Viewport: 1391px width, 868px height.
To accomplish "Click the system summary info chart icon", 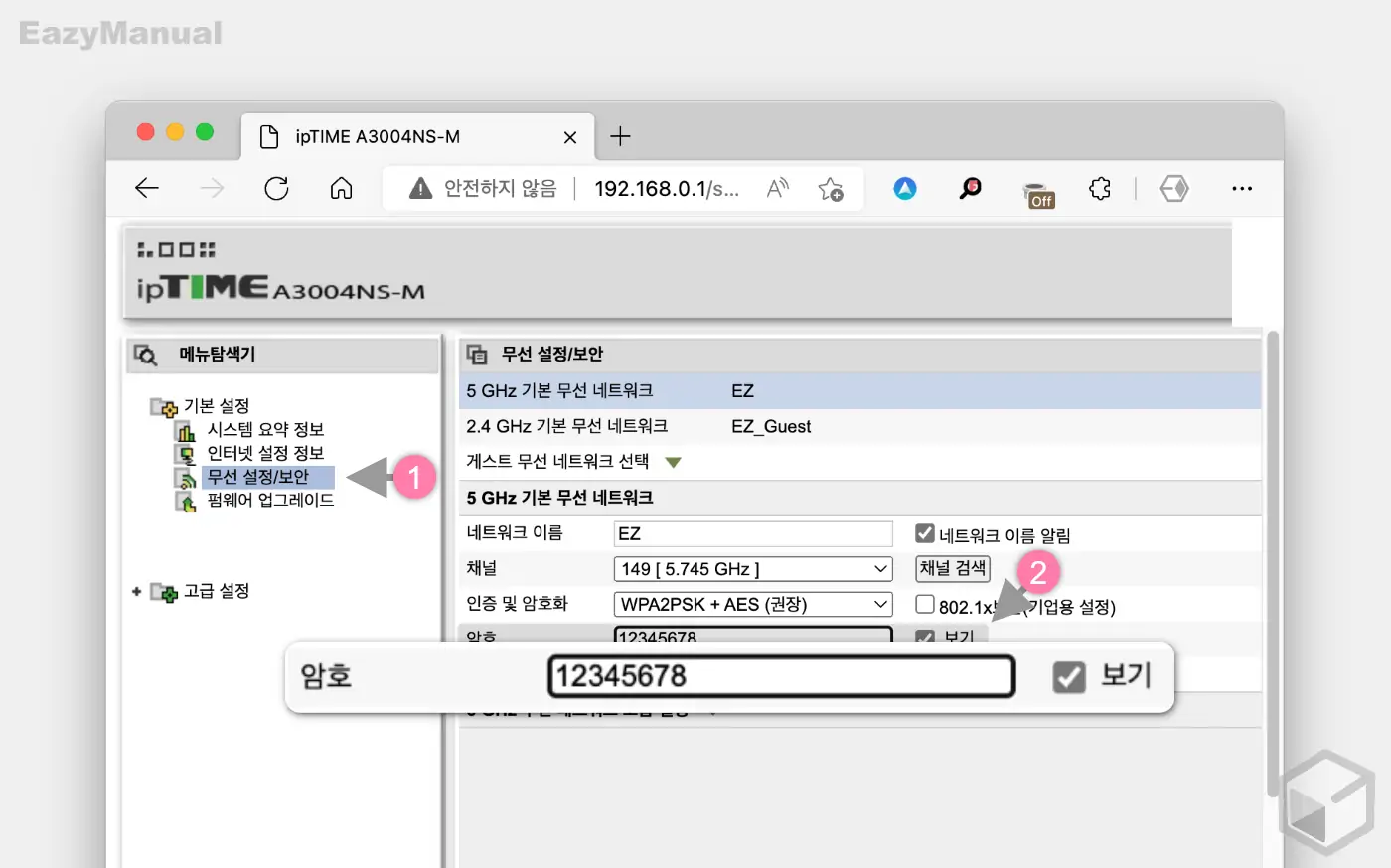I will (x=186, y=431).
